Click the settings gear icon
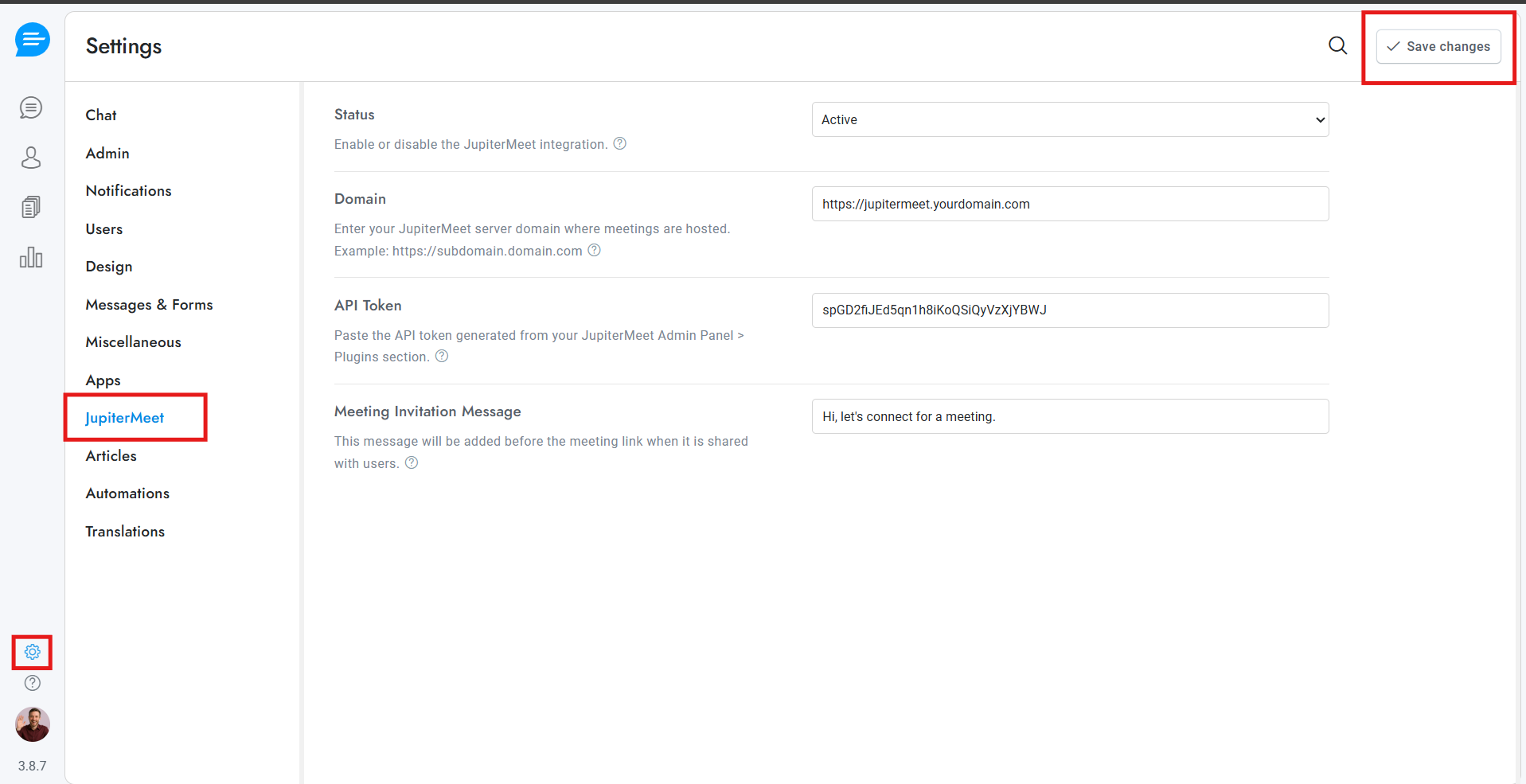This screenshot has height=784, width=1526. (33, 652)
